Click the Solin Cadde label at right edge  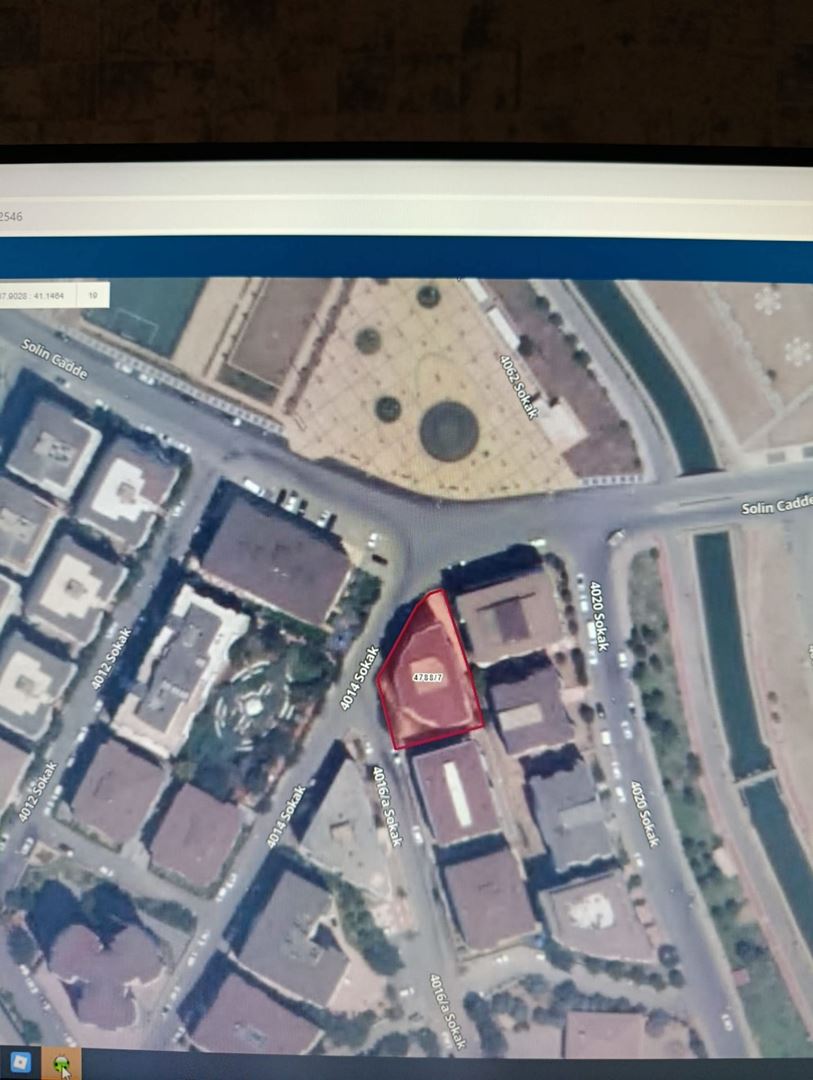[776, 508]
